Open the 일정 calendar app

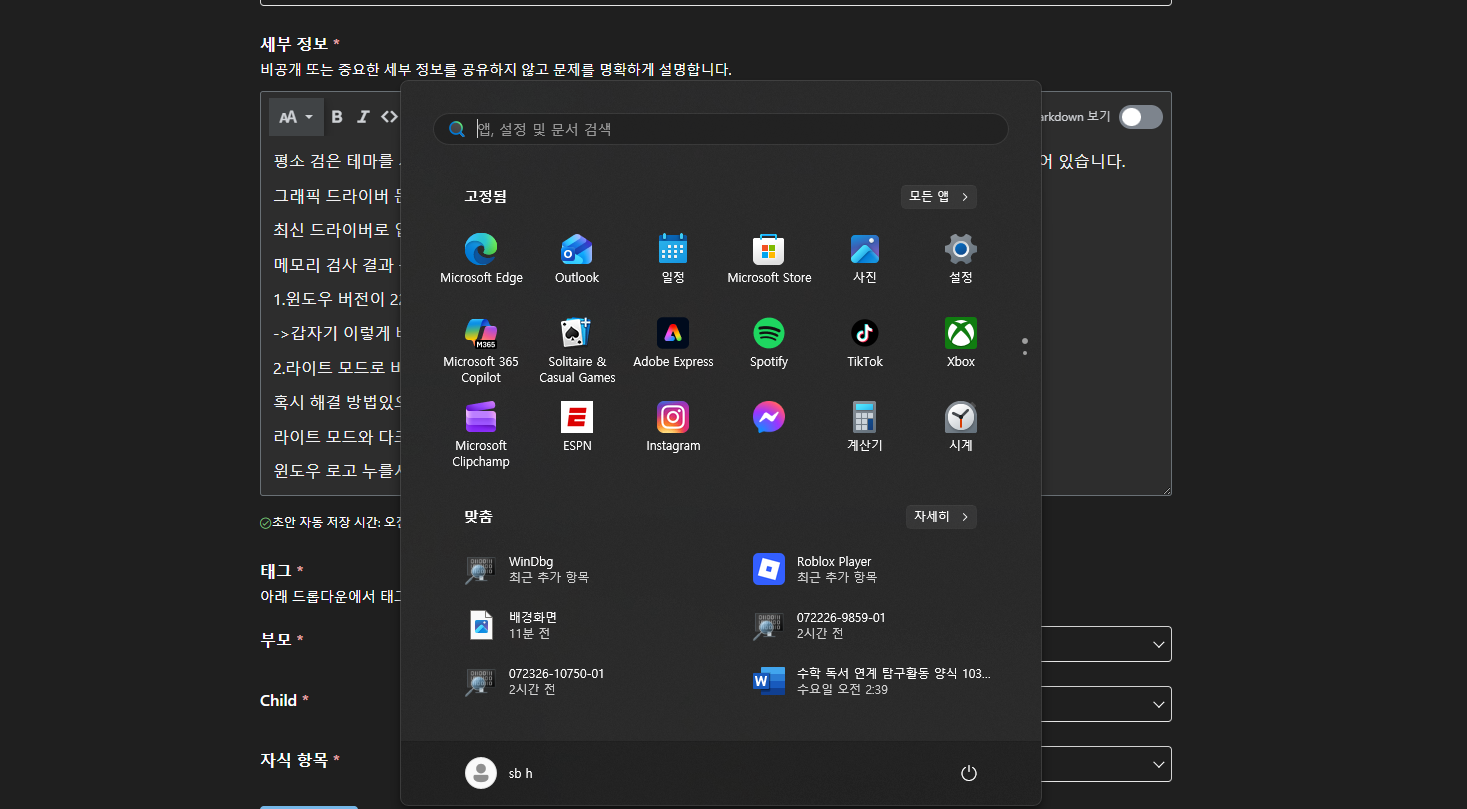[673, 259]
